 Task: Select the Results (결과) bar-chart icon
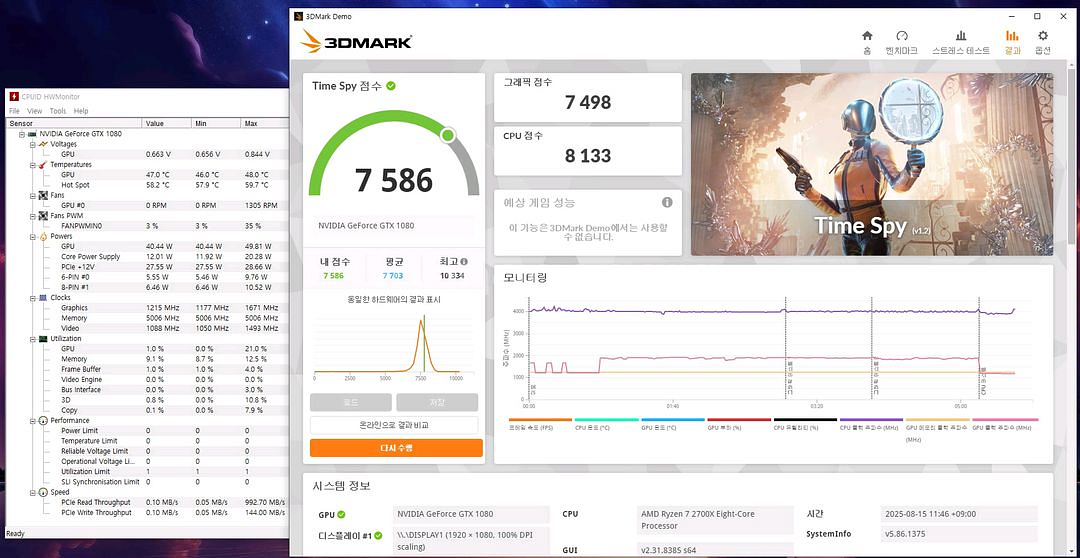coord(1012,36)
